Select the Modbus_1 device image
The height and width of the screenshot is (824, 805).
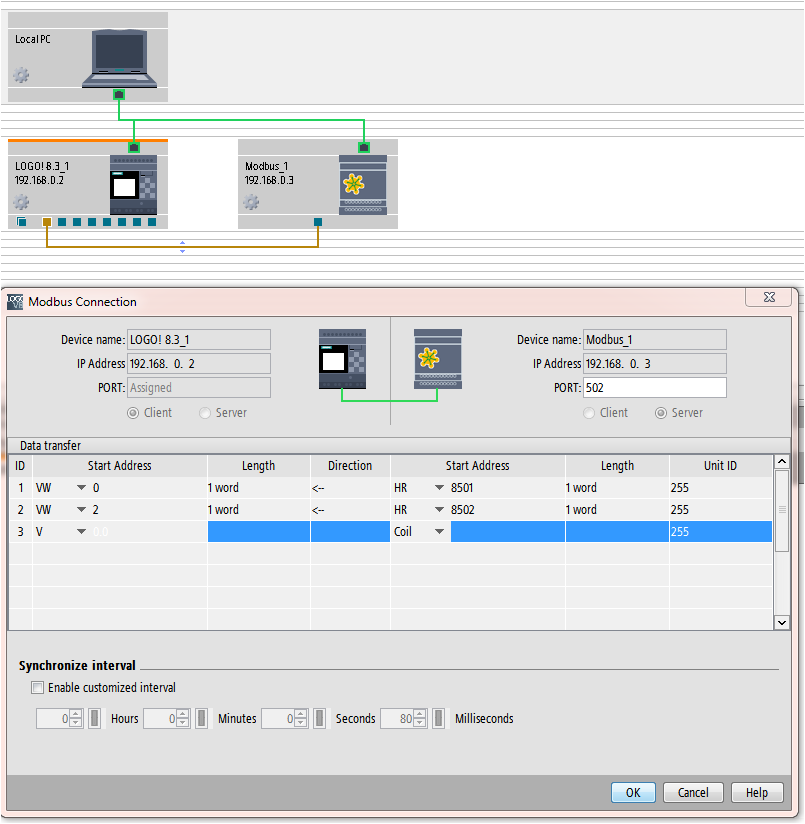pyautogui.click(x=363, y=184)
